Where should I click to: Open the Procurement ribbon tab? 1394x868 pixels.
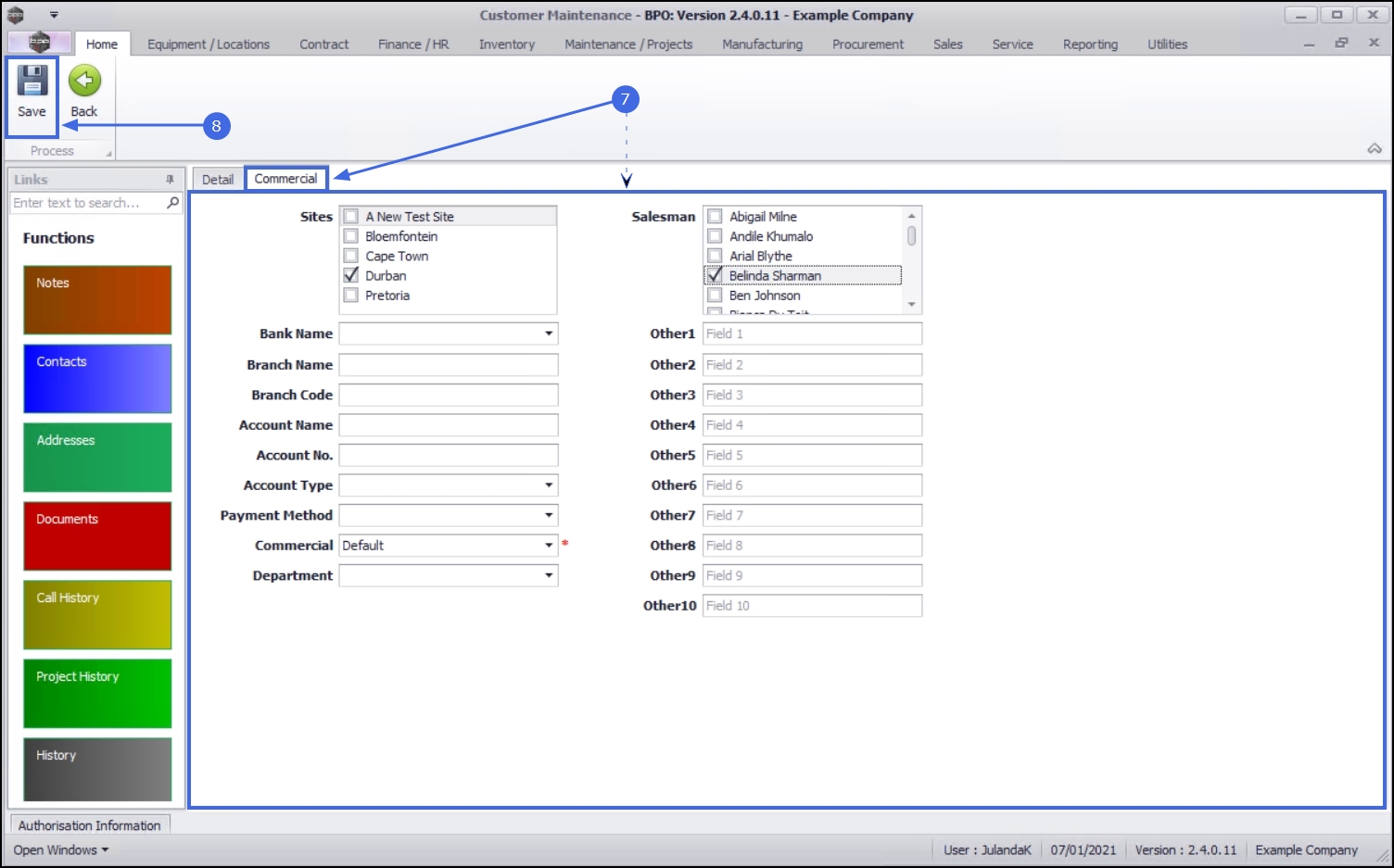tap(868, 44)
